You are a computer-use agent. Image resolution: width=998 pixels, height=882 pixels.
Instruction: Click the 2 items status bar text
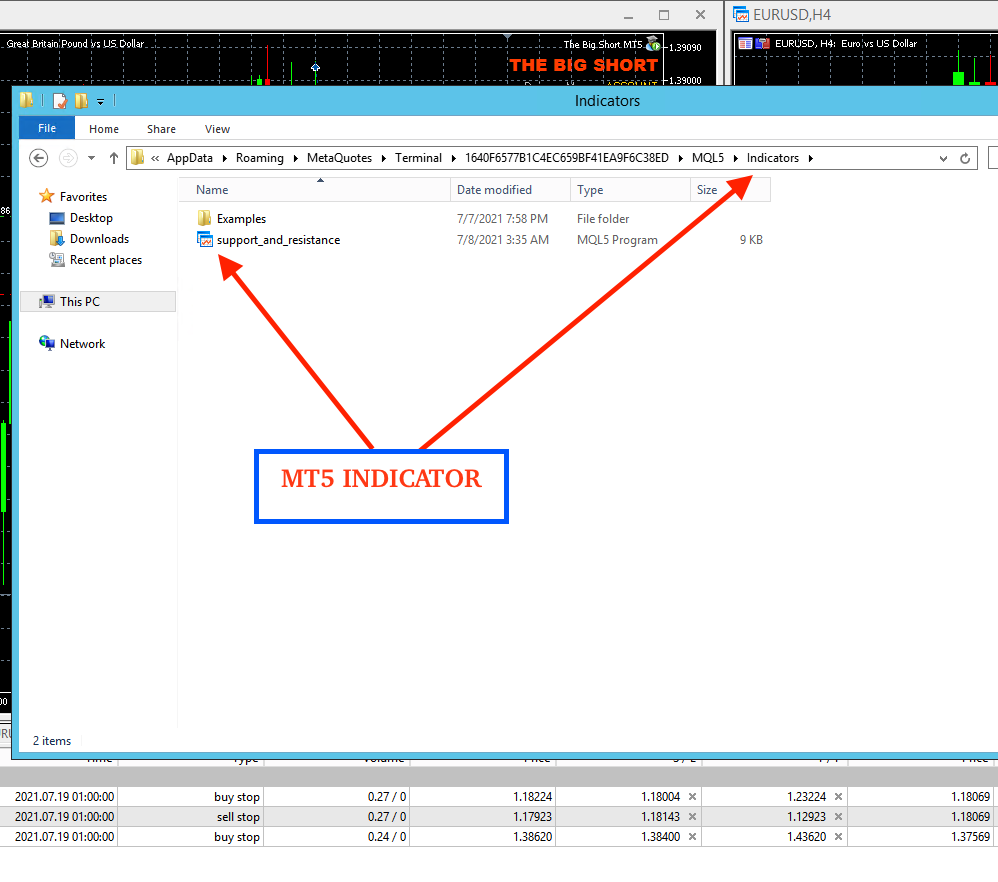coord(52,741)
